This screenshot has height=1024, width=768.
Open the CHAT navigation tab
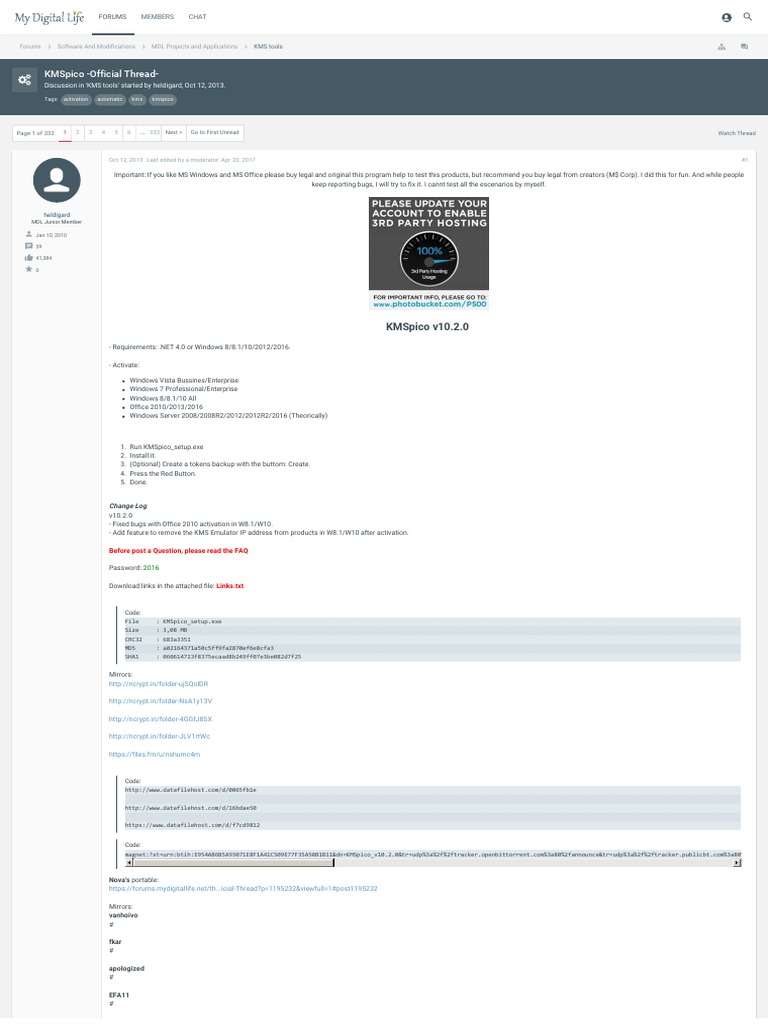click(197, 17)
